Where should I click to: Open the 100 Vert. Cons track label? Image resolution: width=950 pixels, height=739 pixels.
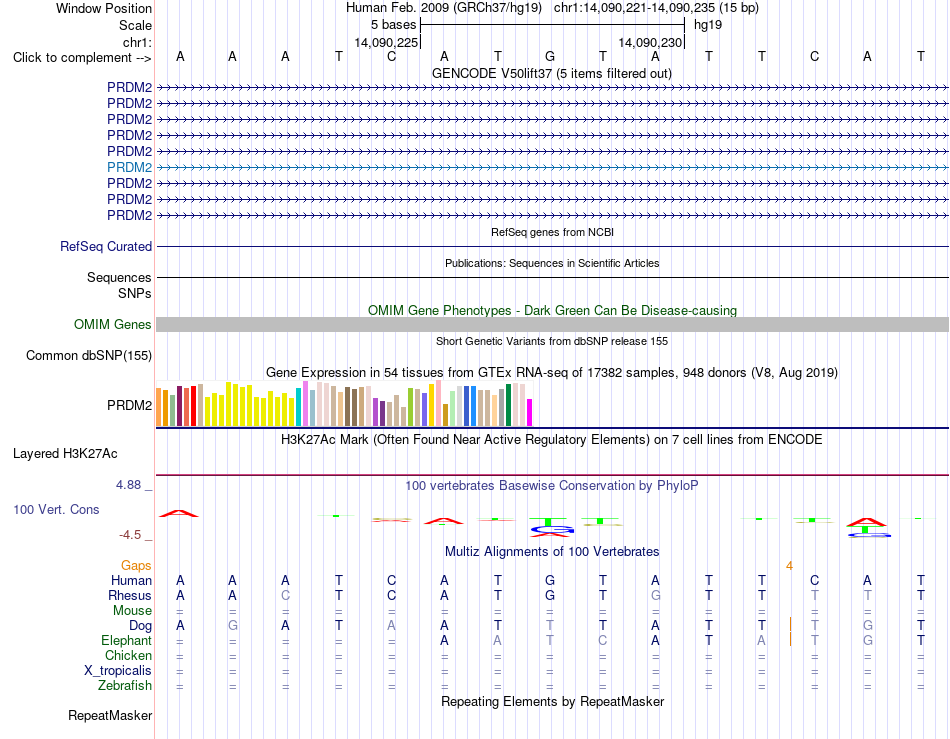[x=56, y=509]
